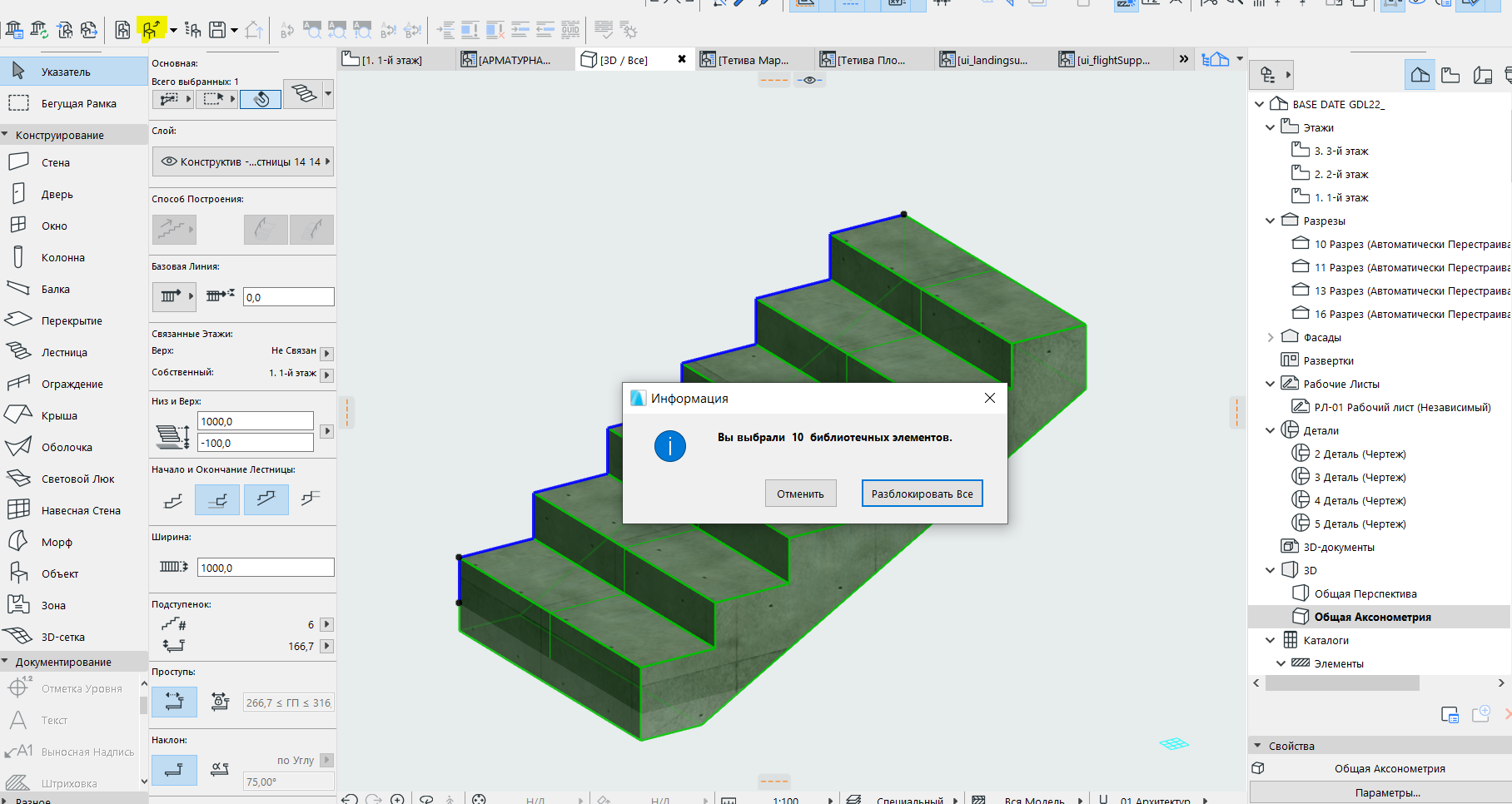Collapse the Разрезы tree node
The height and width of the screenshot is (804, 1512).
pyautogui.click(x=1270, y=221)
